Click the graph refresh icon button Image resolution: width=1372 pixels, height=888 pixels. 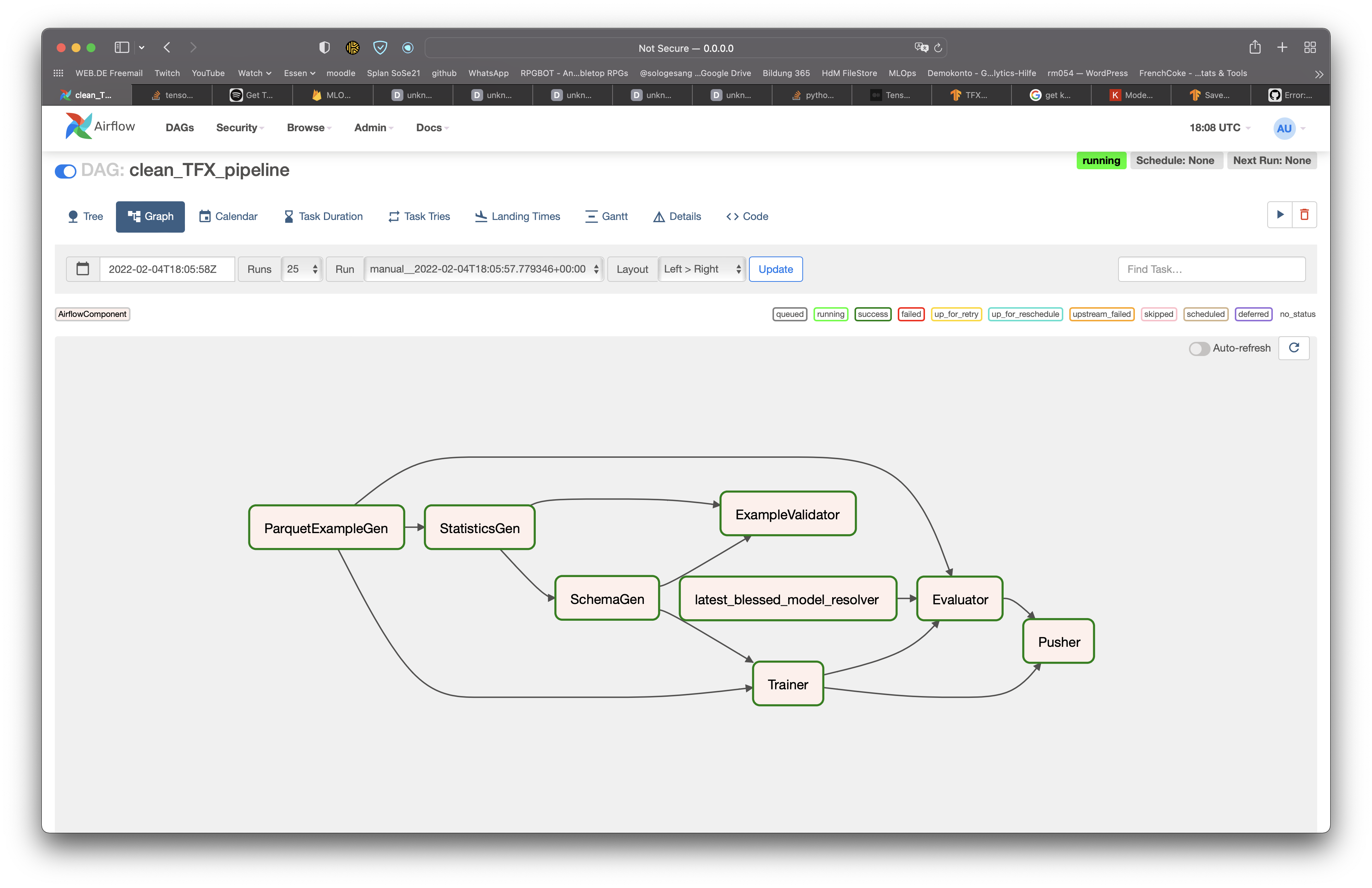coord(1294,347)
